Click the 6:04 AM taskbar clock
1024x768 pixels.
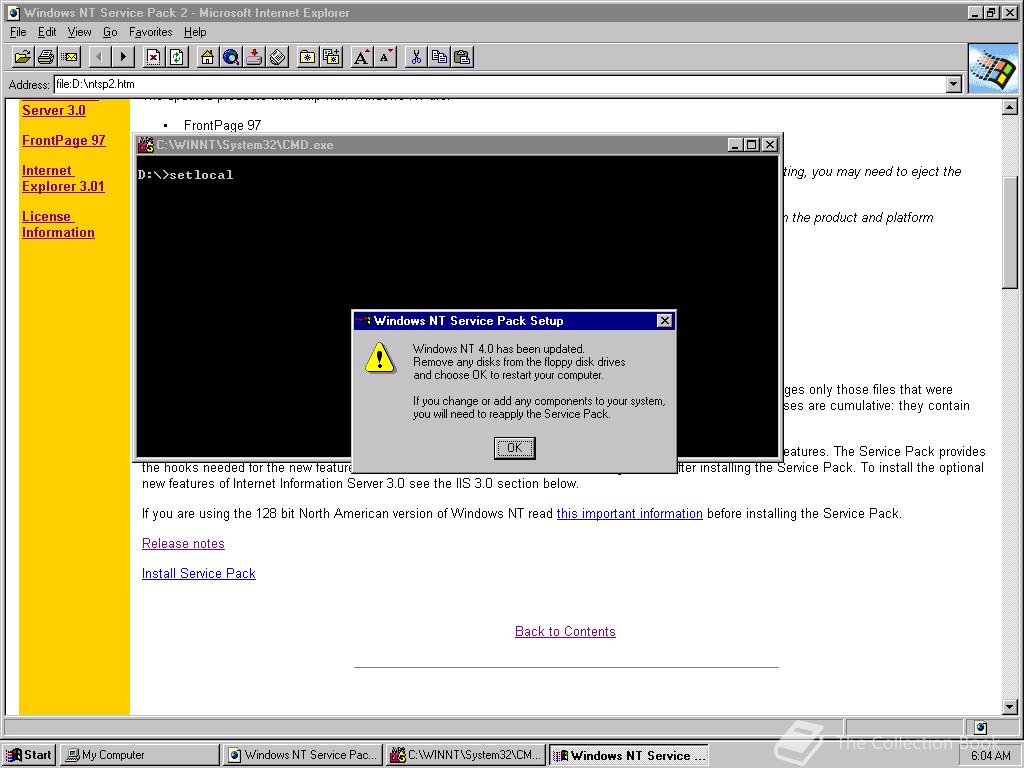coord(991,756)
